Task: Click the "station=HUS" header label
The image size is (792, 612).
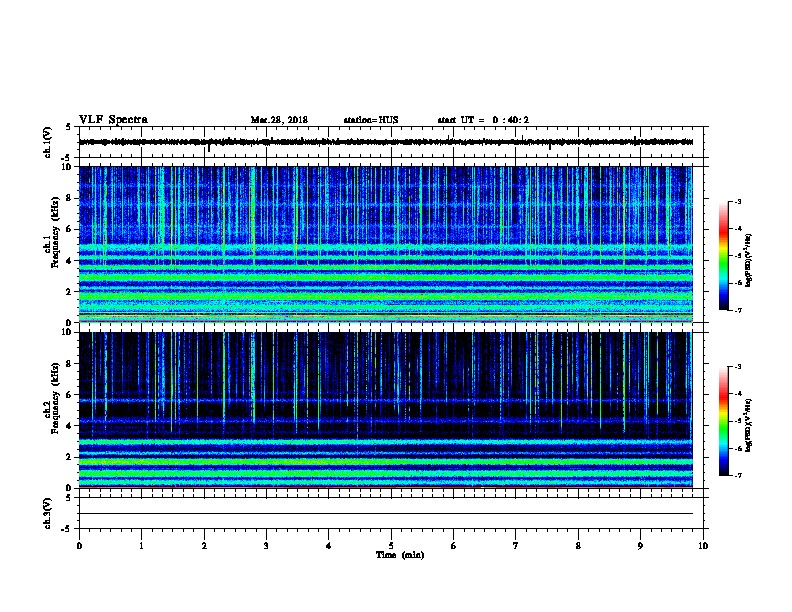Action: 371,120
